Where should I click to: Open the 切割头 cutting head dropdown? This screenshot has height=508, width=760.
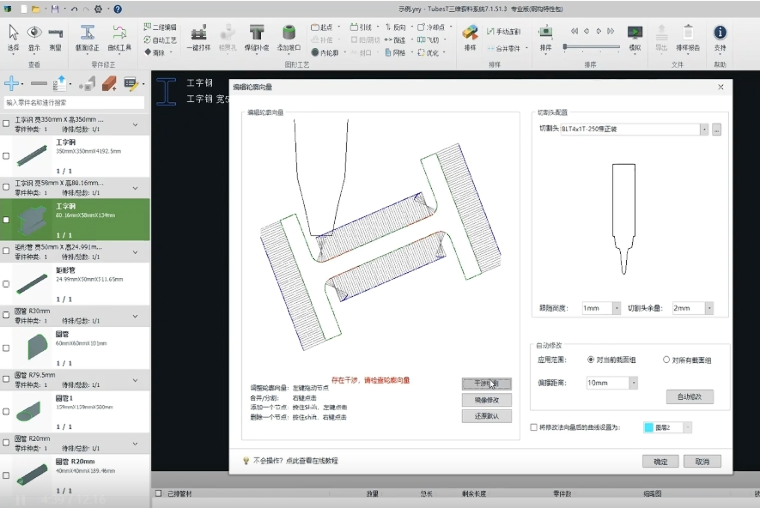click(704, 129)
